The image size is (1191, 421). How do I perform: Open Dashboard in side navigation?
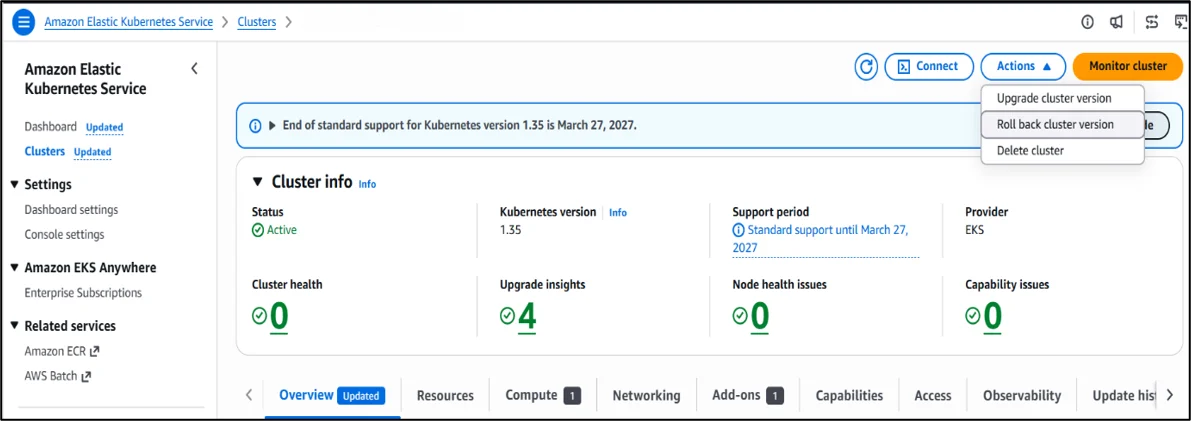coord(50,127)
